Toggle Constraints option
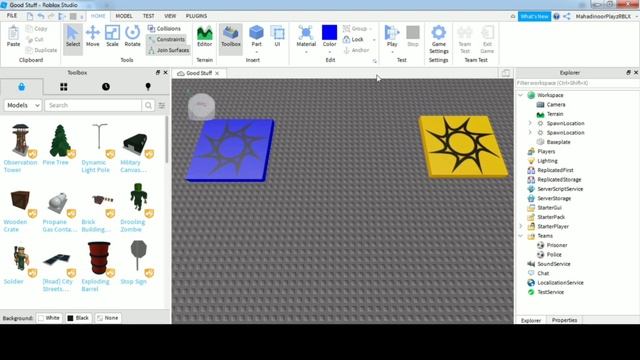This screenshot has width=640, height=360. (x=167, y=39)
